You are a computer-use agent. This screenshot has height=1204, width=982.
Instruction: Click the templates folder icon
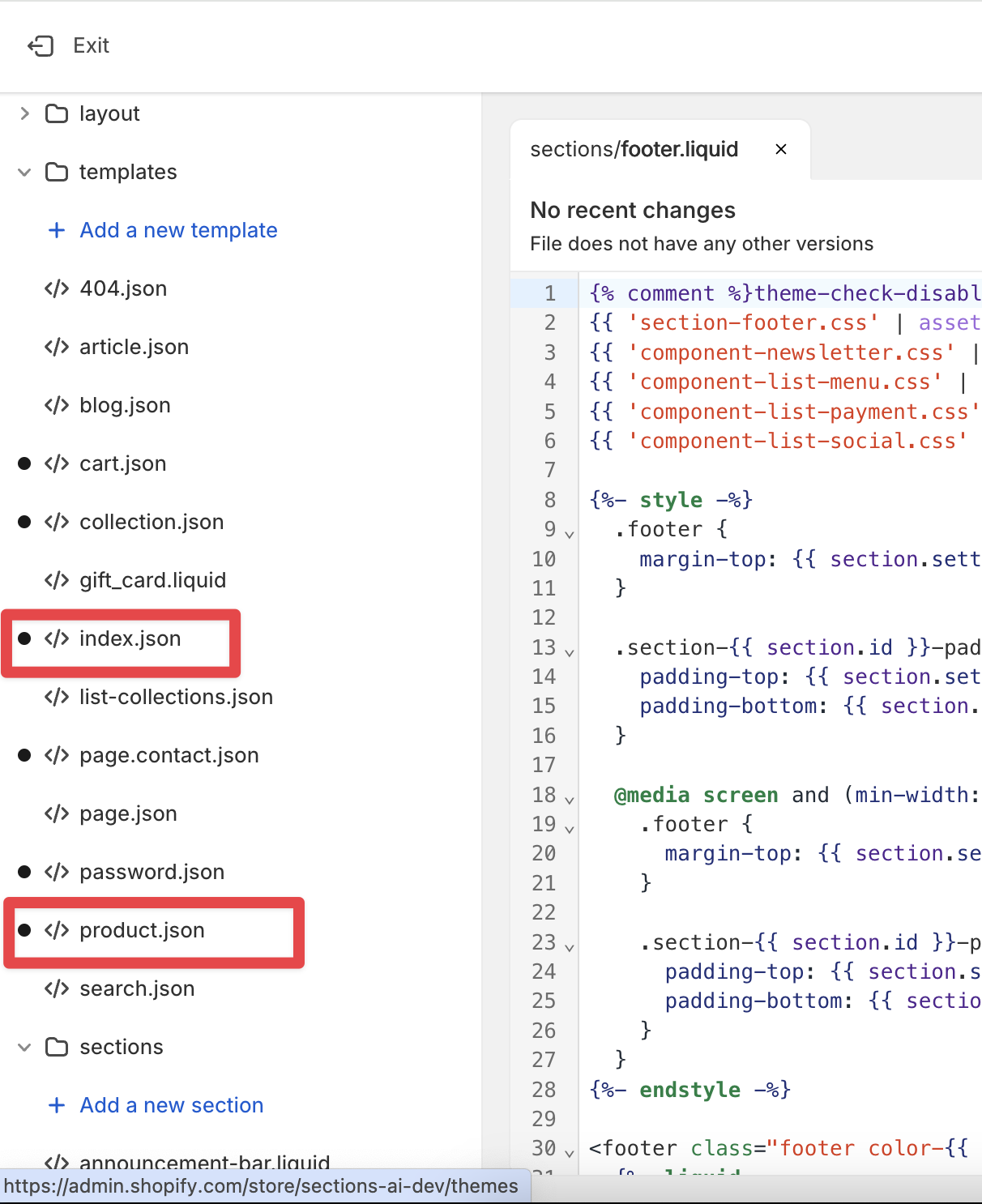[57, 172]
